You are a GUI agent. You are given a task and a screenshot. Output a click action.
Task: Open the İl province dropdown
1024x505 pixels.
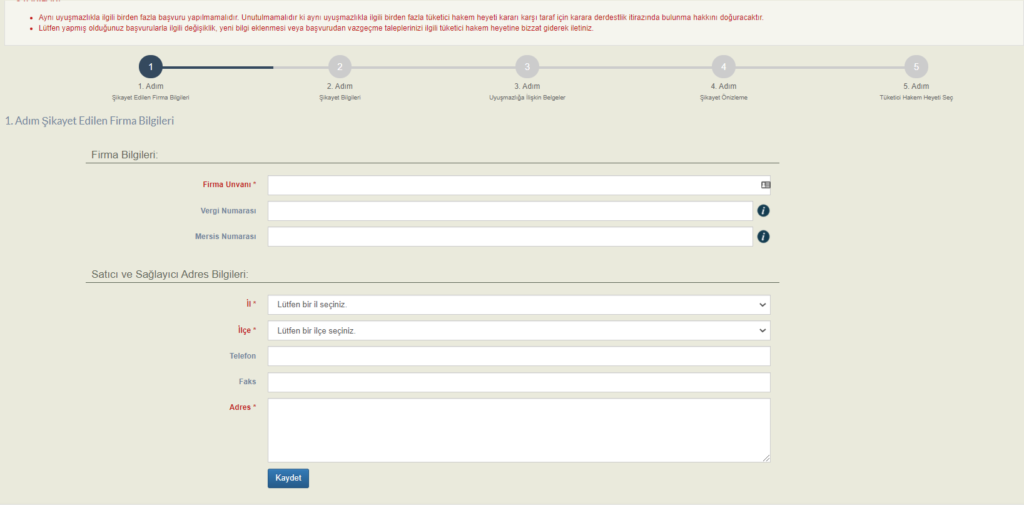click(518, 305)
